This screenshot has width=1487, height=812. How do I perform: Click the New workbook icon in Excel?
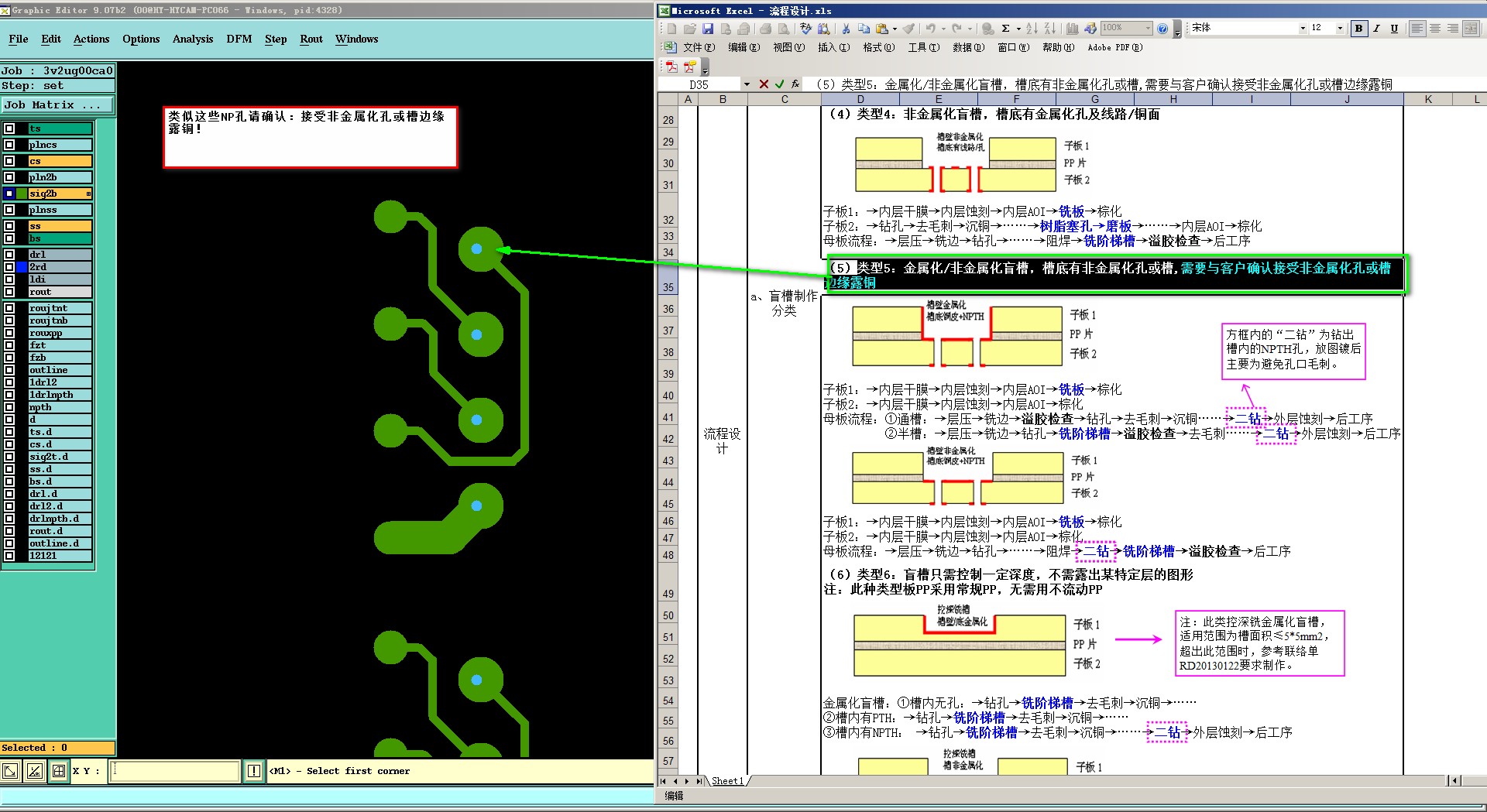pyautogui.click(x=671, y=29)
